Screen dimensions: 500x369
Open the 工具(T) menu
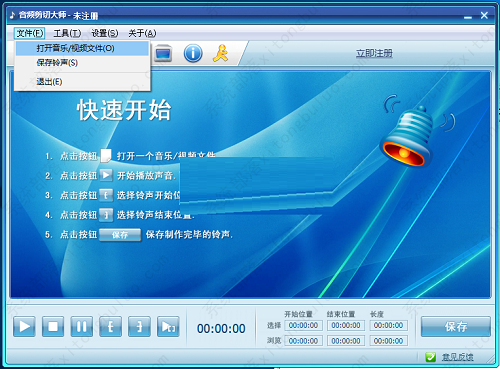click(x=67, y=33)
